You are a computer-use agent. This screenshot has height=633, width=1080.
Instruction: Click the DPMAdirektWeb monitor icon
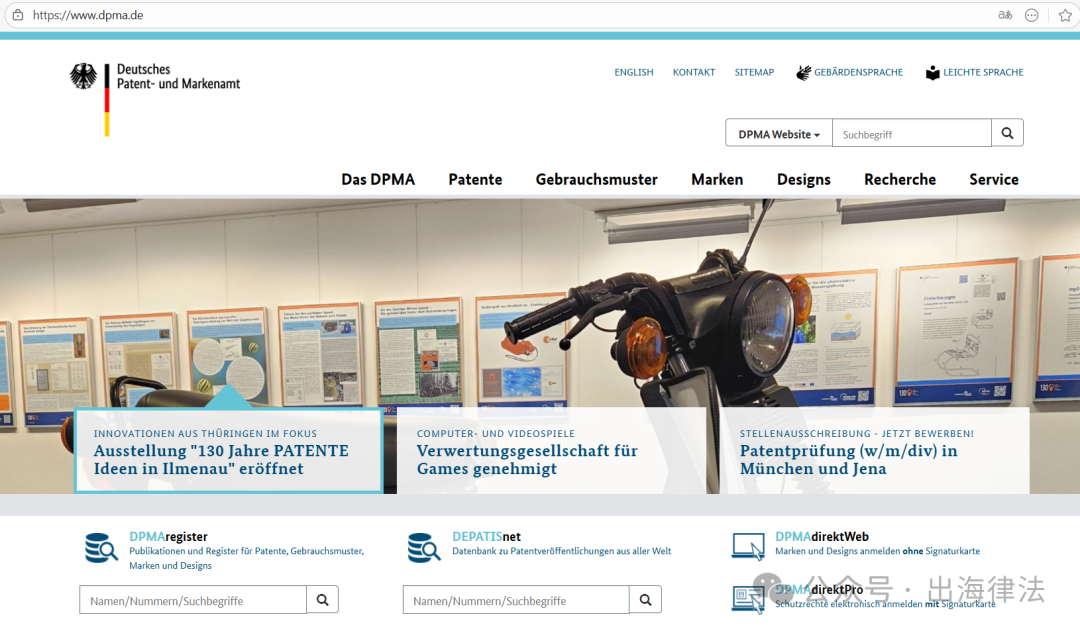pyautogui.click(x=748, y=546)
